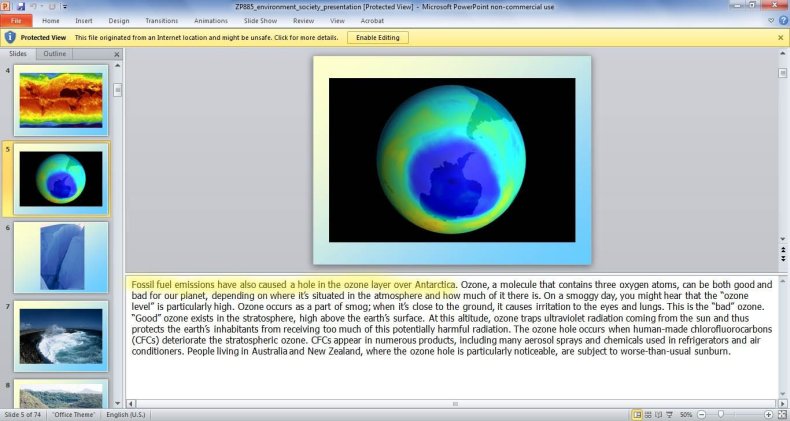This screenshot has height=421, width=790.
Task: Click down arrow of notes pane scrollbar
Action: pos(783,394)
